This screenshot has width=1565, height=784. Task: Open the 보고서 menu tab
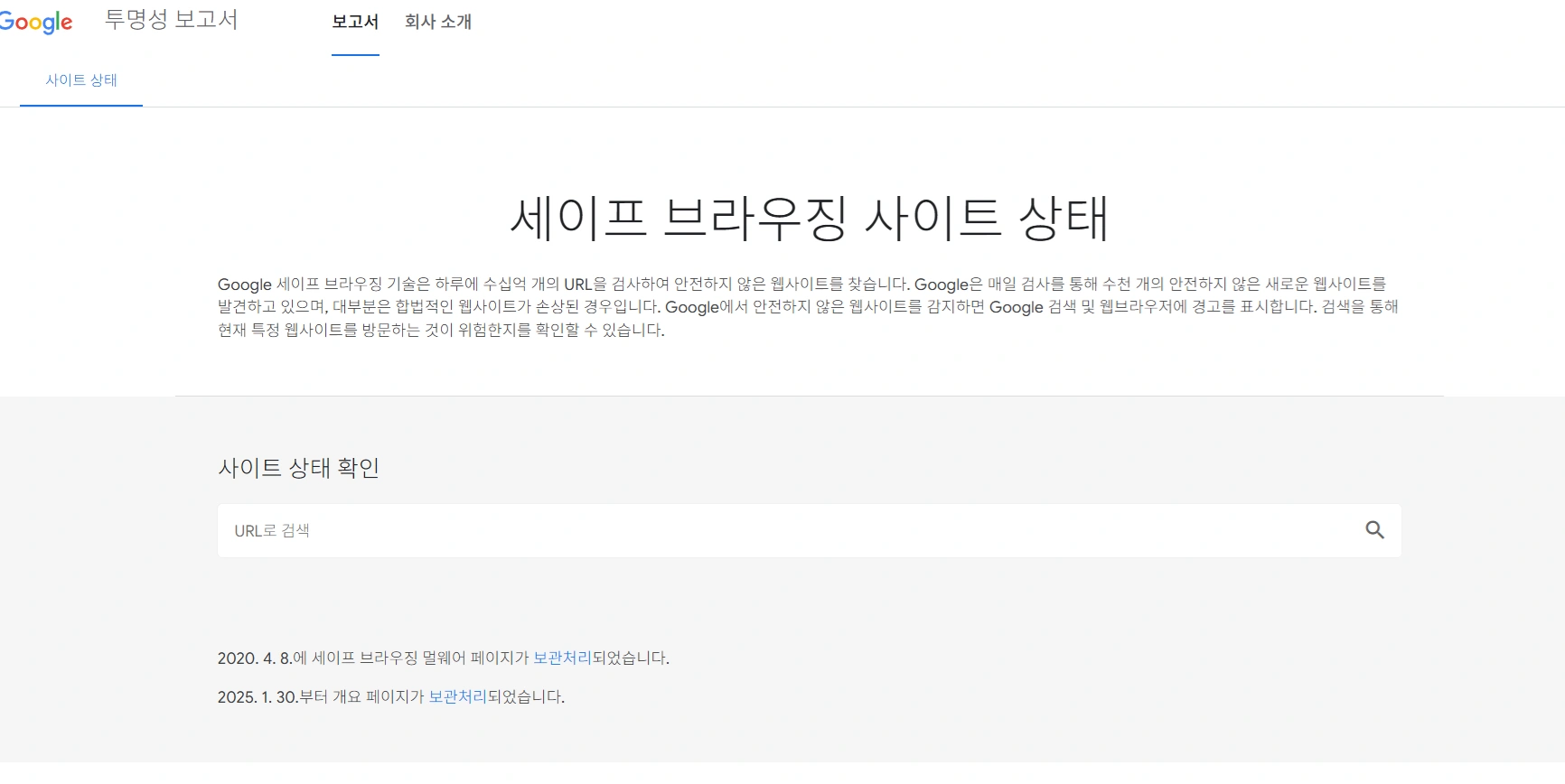tap(355, 22)
